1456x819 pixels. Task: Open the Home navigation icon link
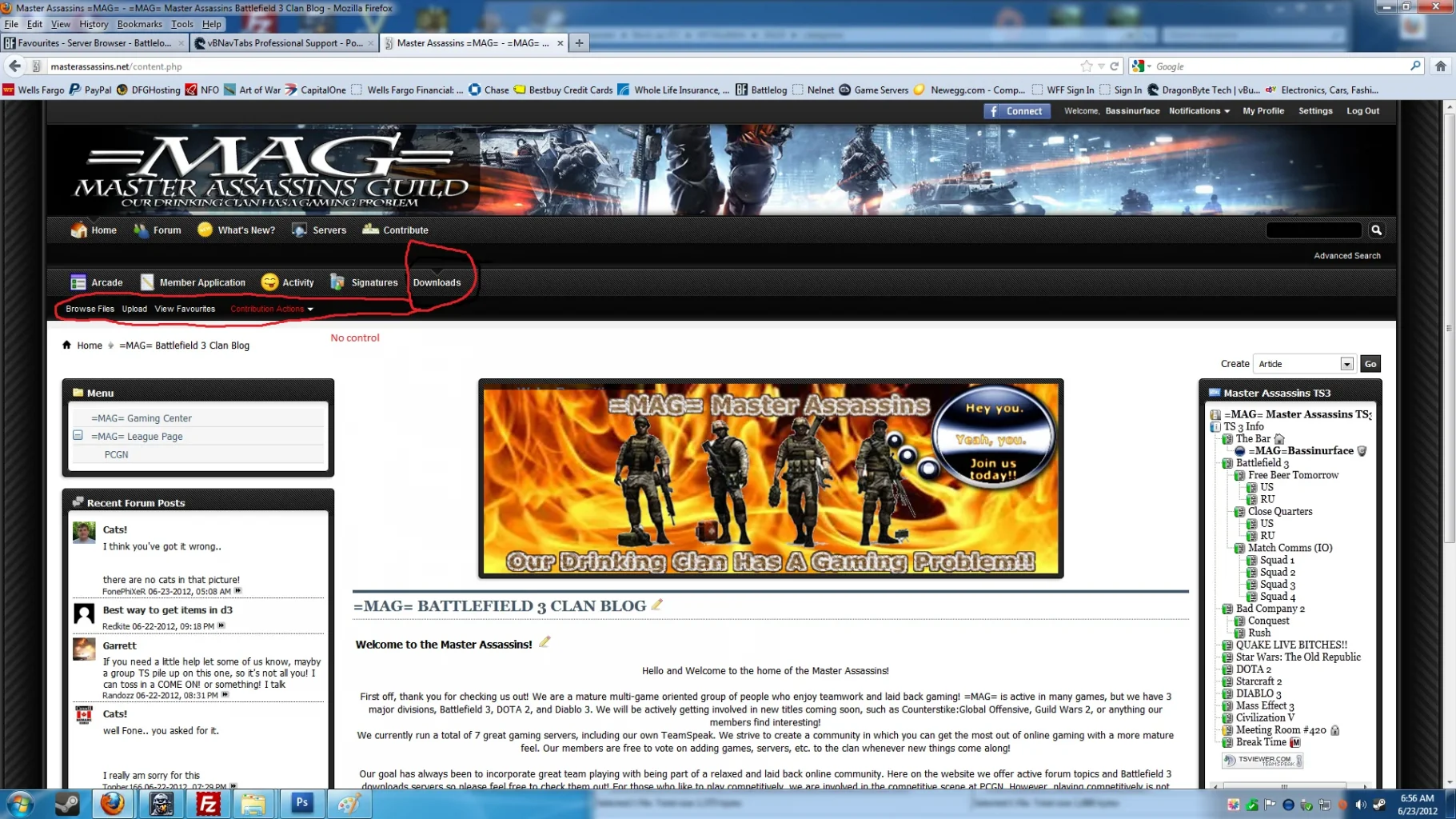pos(94,230)
